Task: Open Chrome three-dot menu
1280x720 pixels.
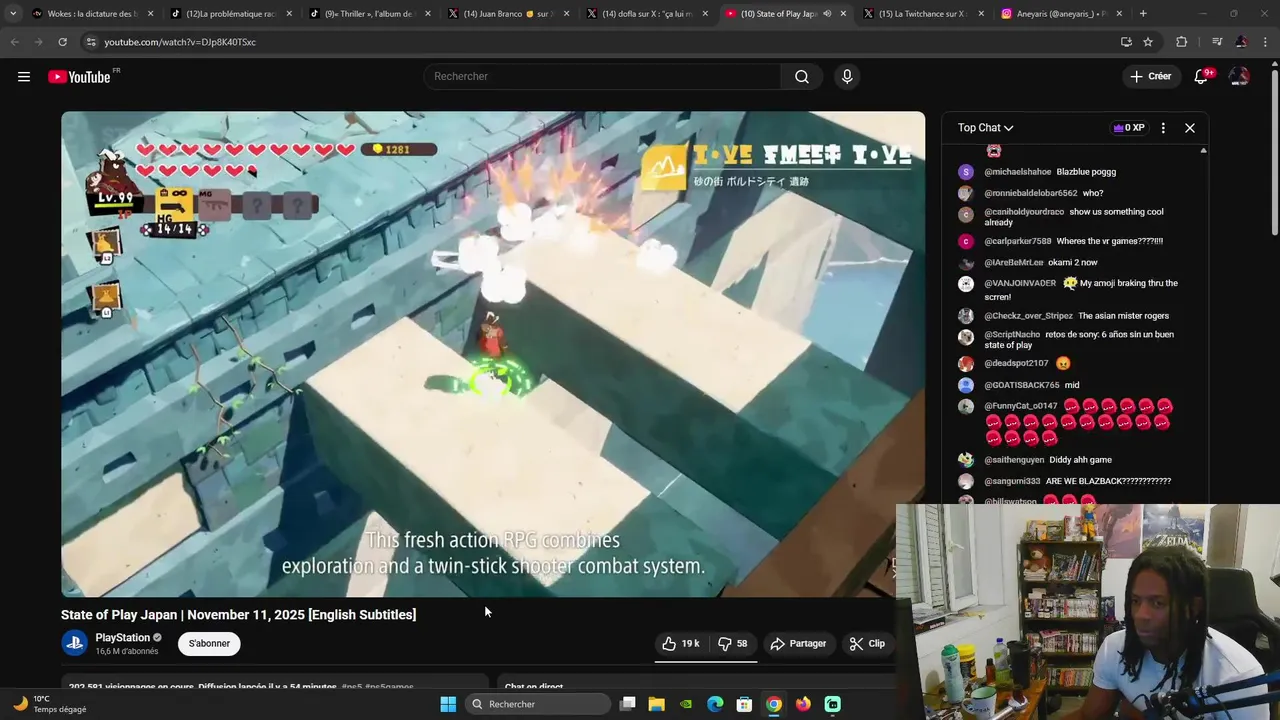Action: 1266,42
